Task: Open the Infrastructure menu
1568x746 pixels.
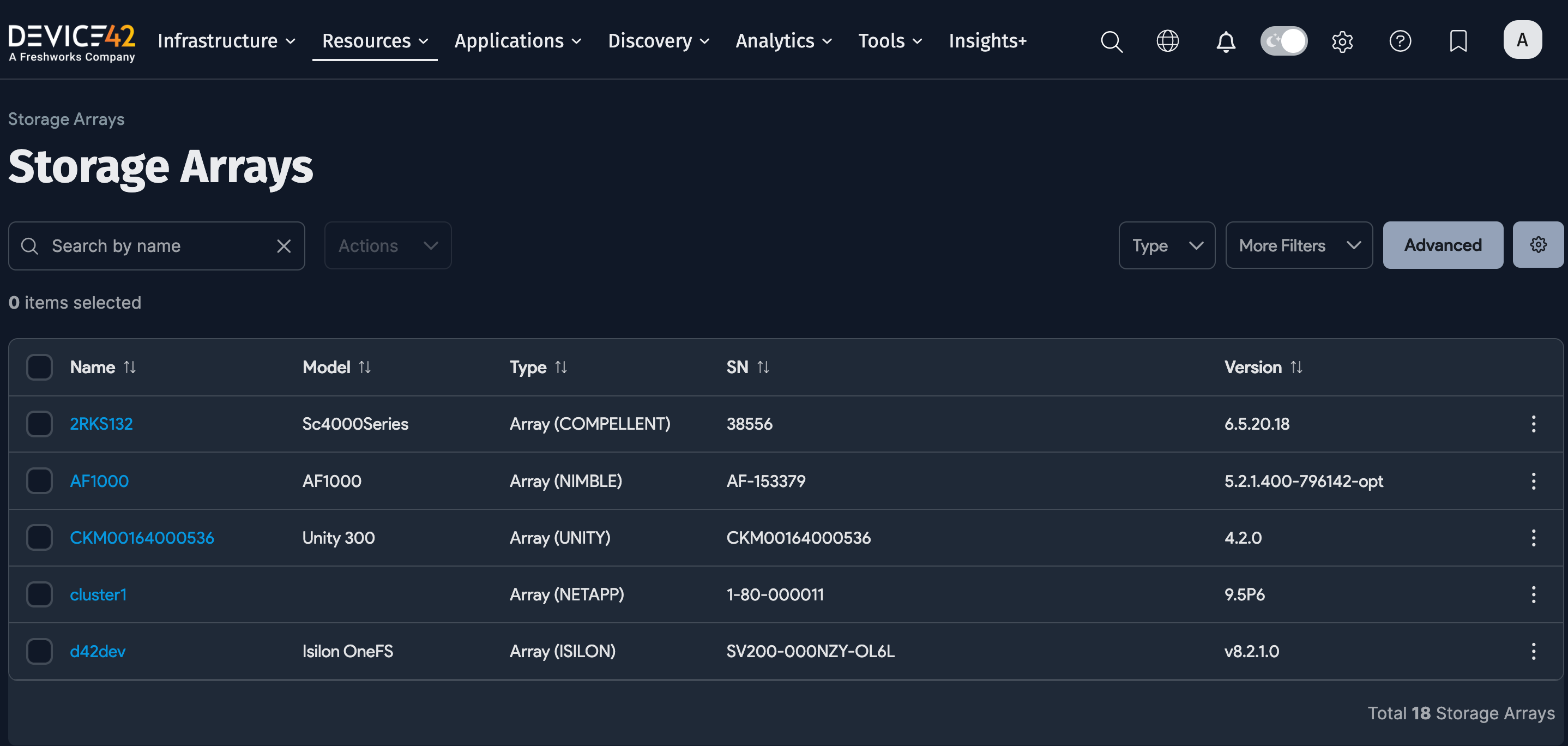Action: 225,41
